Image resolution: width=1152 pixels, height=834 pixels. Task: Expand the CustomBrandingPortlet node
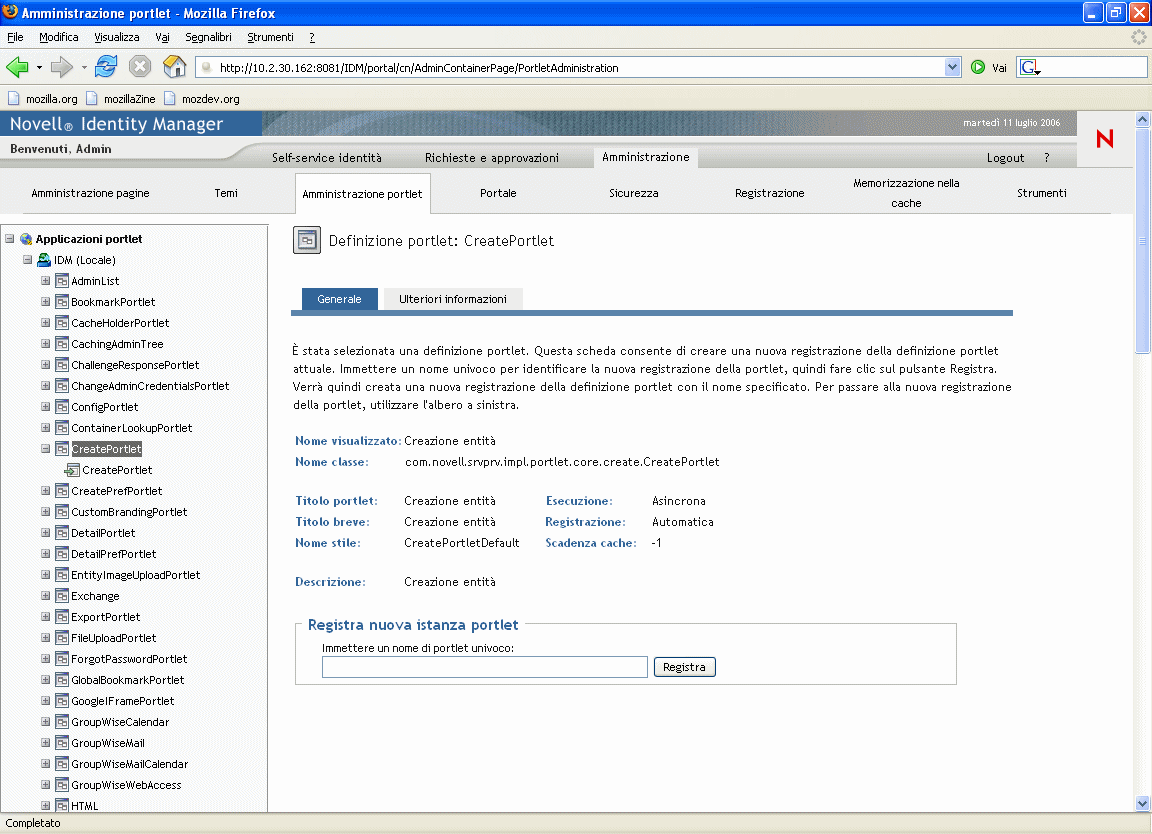tap(46, 512)
